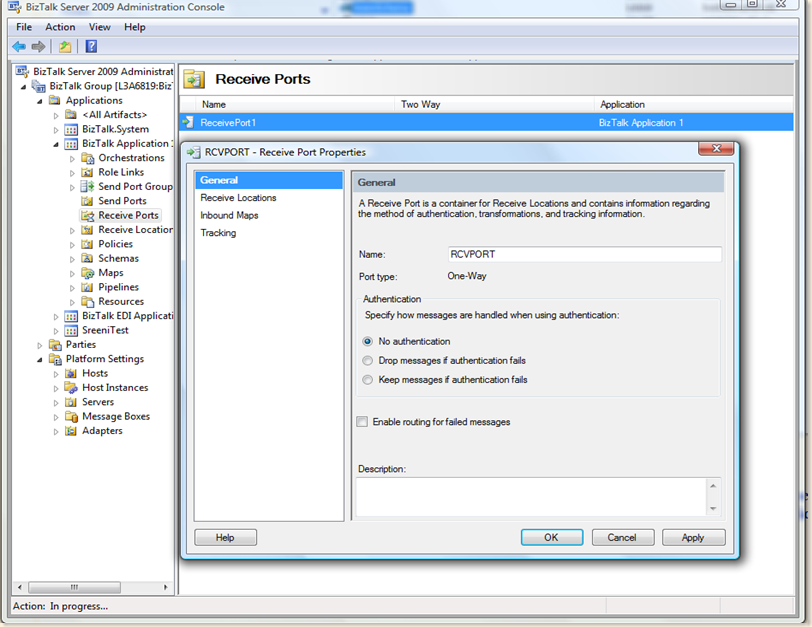
Task: Click Description box scroll down arrow
Action: click(713, 508)
